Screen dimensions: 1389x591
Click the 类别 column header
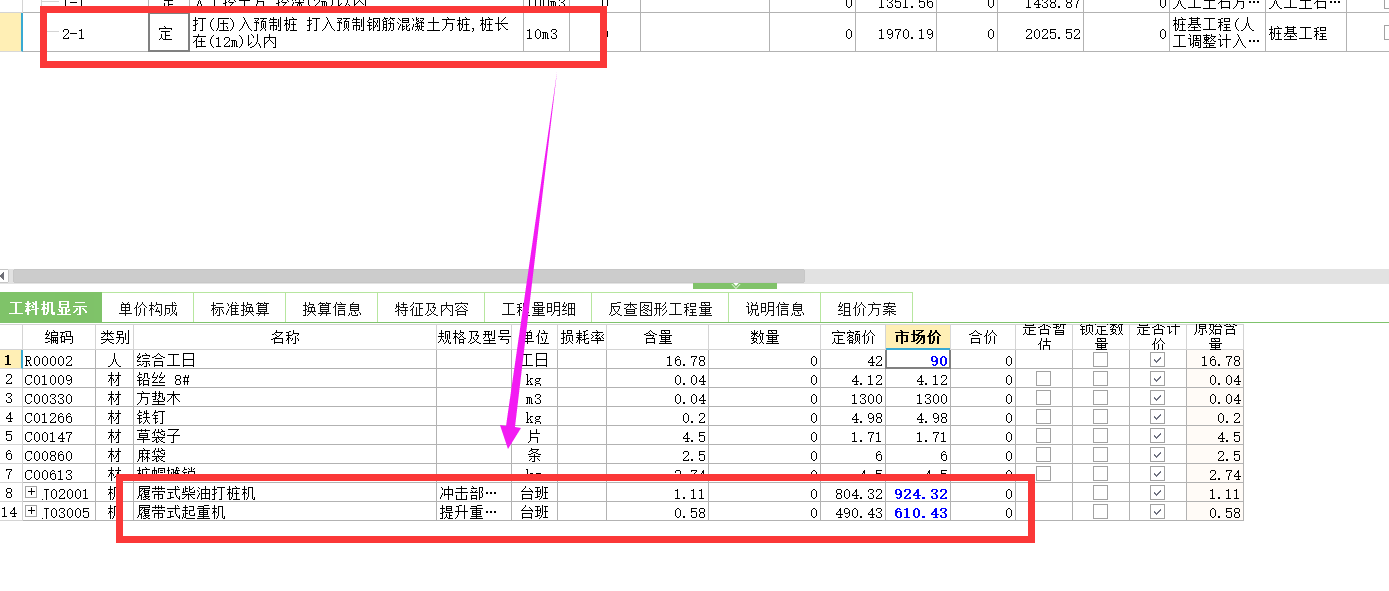pyautogui.click(x=115, y=337)
